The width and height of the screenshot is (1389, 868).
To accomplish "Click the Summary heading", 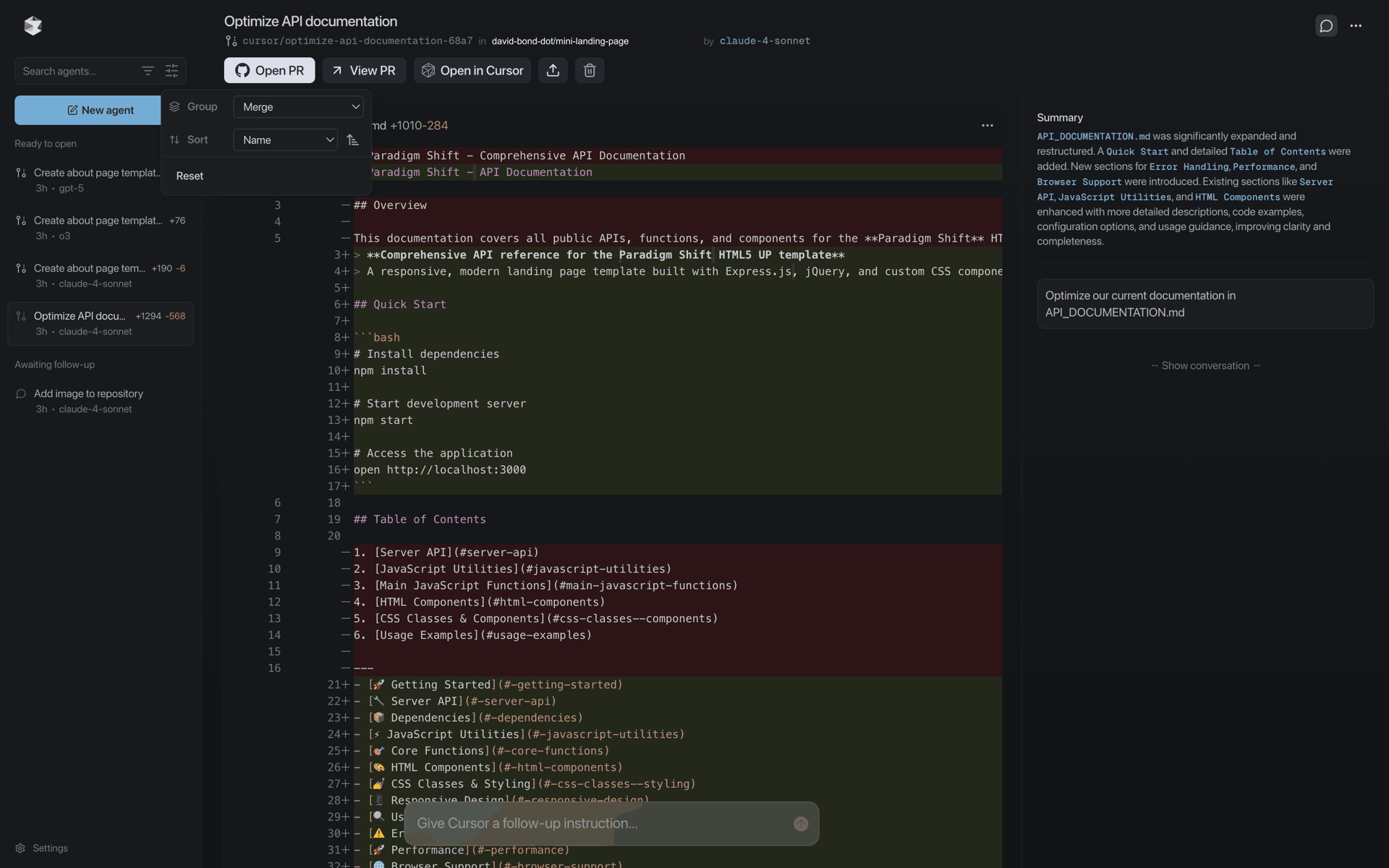I will click(1060, 117).
